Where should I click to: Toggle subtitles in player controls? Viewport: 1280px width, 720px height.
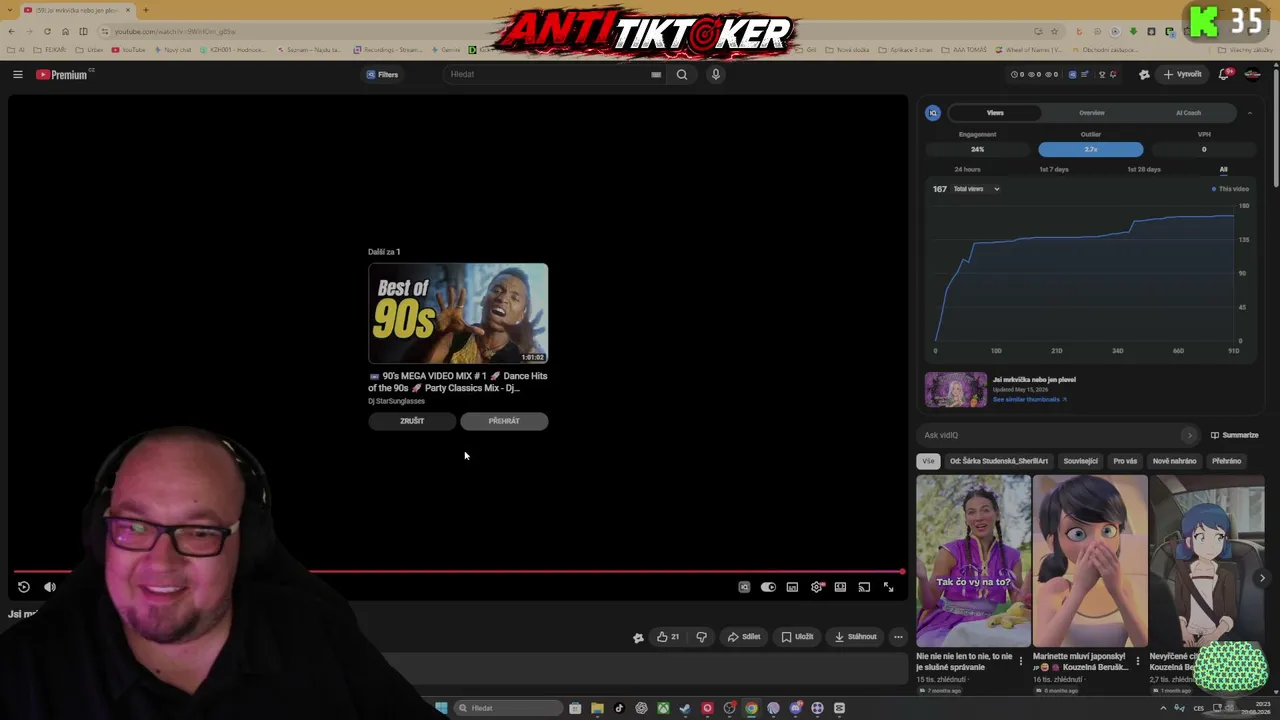click(x=792, y=587)
